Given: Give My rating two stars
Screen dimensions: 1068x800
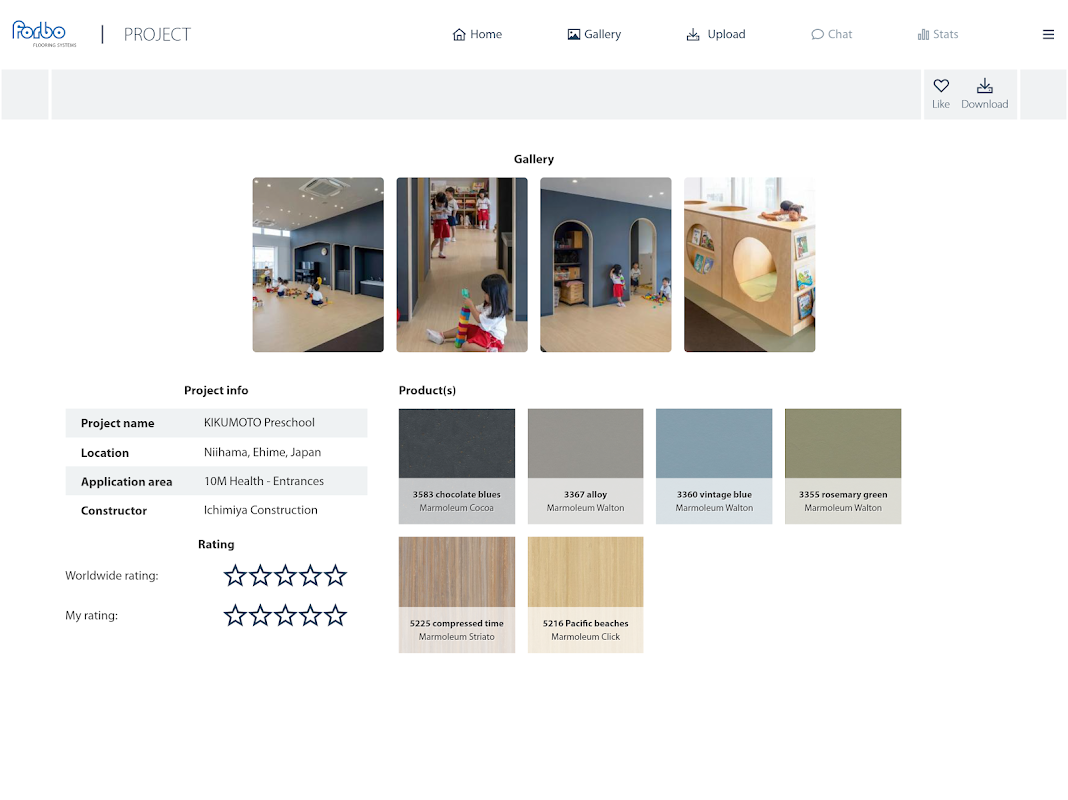Looking at the screenshot, I should 260,615.
